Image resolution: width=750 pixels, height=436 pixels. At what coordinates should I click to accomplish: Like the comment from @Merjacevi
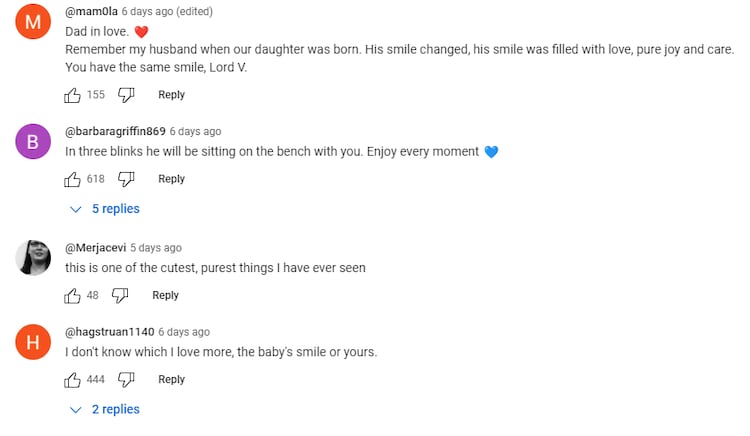coord(73,295)
